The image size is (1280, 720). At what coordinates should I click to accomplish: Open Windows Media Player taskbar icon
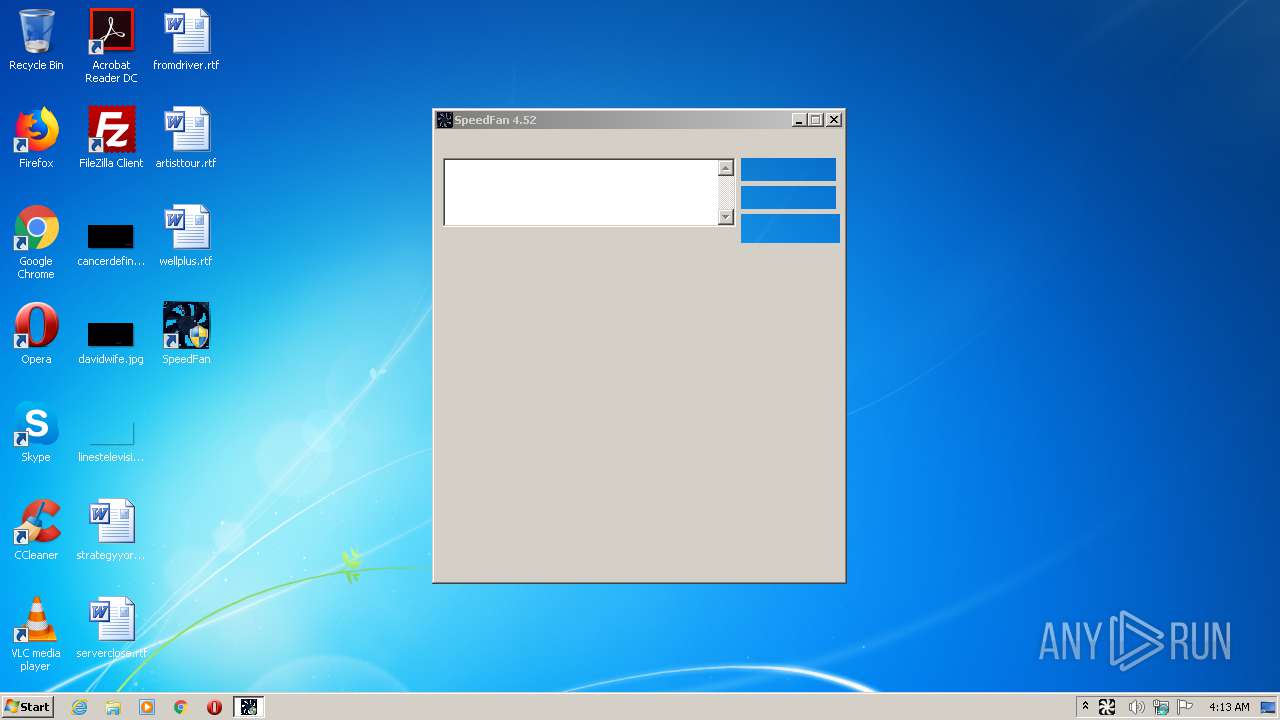147,707
